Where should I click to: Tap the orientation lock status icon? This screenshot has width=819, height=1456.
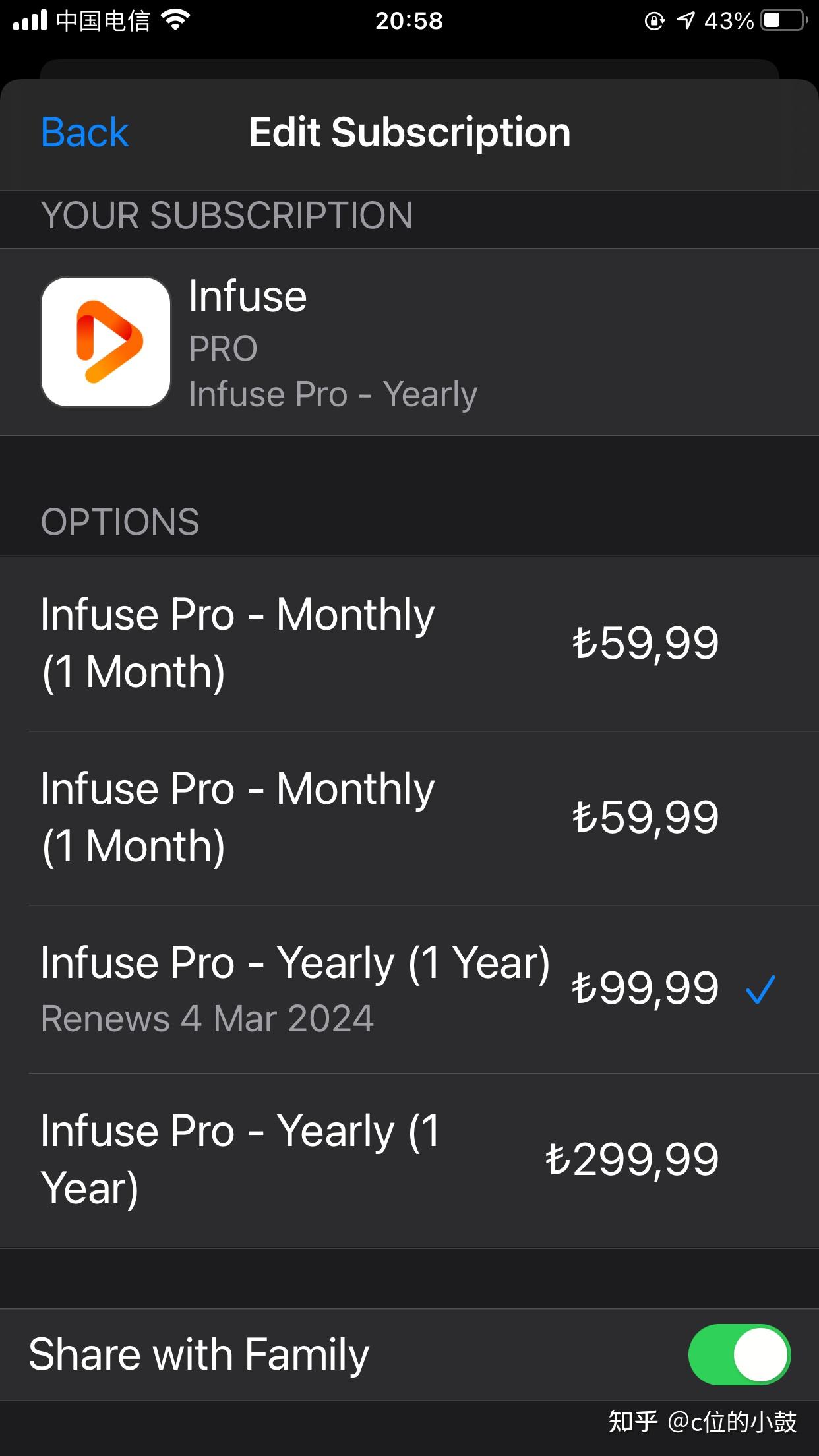tap(654, 21)
